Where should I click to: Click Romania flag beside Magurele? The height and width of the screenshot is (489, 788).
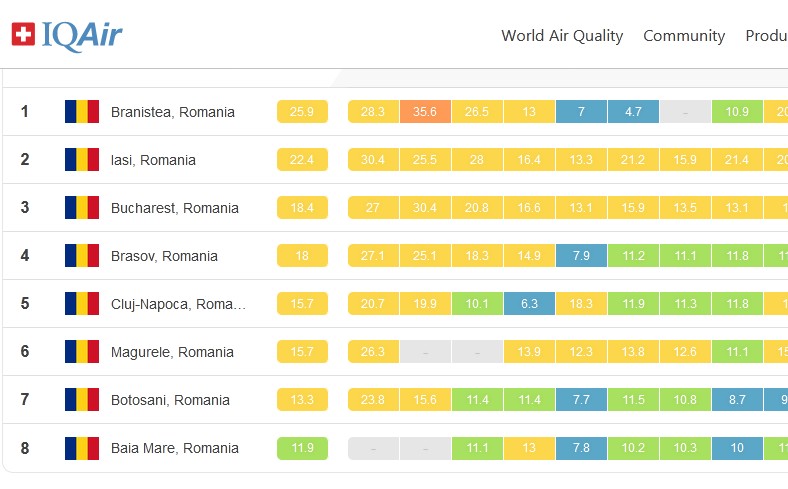tap(82, 352)
